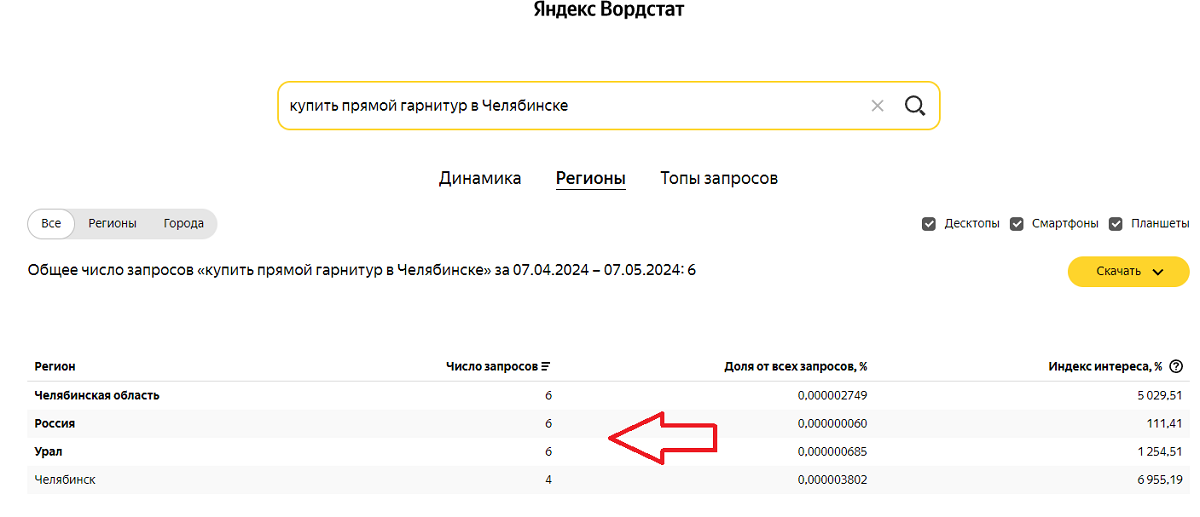Click the share value 0,000000060
Image resolution: width=1200 pixels, height=517 pixels.
click(x=832, y=423)
